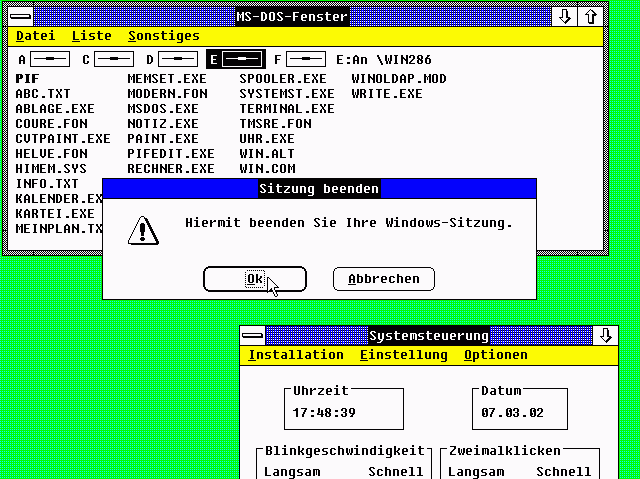The image size is (640, 479).
Task: Select COURE.FON file
Action: [51, 124]
